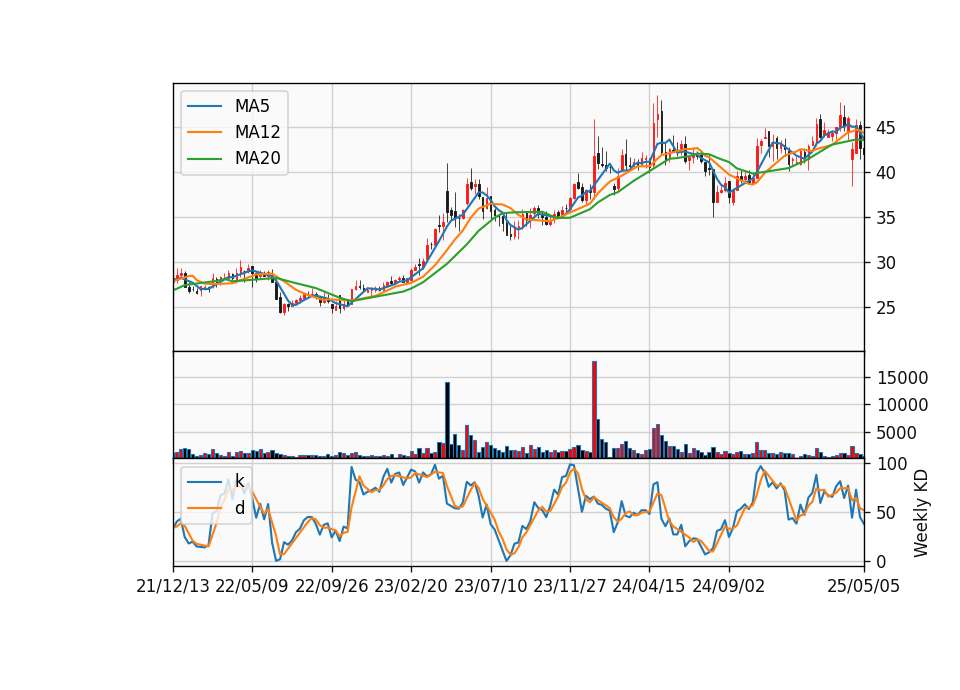
Task: Click the 45 price axis label
Action: 885,128
